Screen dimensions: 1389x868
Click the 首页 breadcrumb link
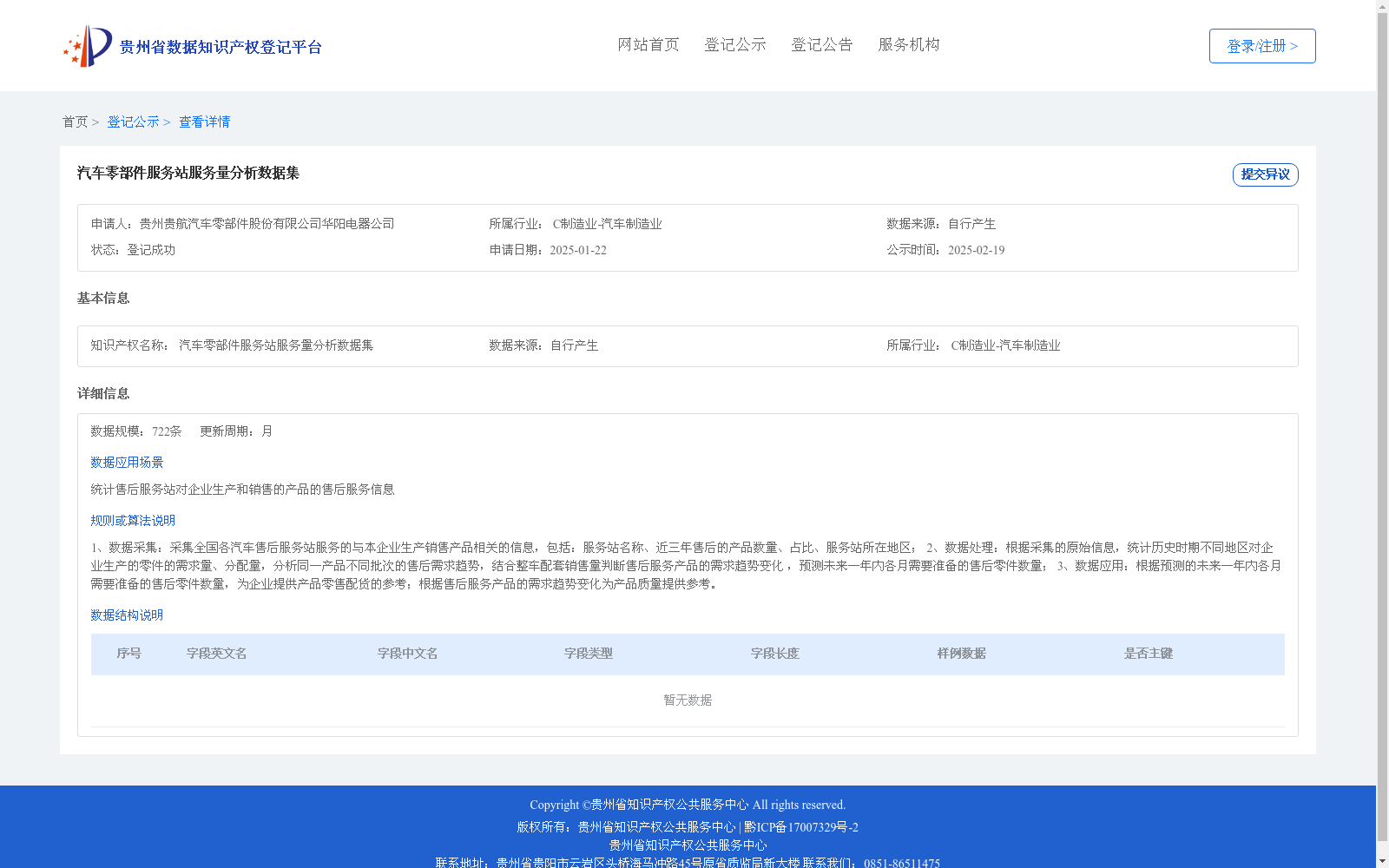coord(75,122)
